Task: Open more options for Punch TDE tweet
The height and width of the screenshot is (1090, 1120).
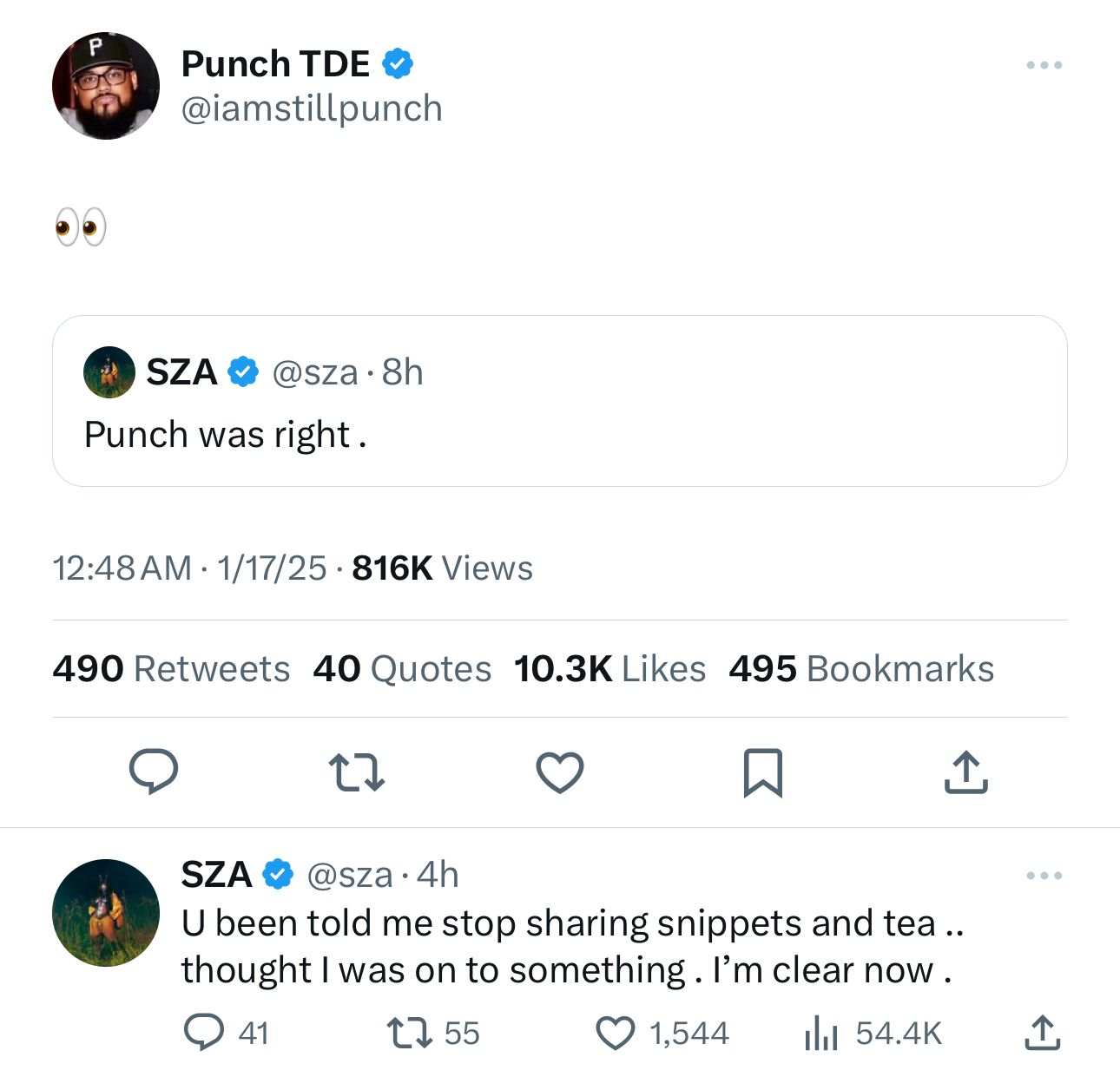Action: click(1044, 65)
